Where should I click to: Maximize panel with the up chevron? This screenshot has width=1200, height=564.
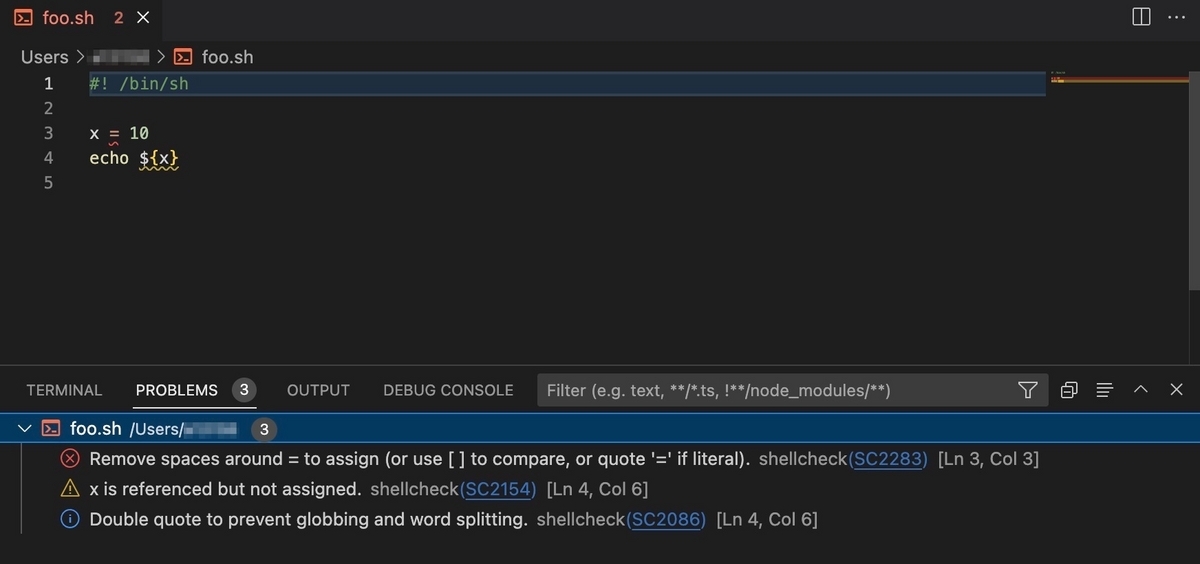click(1141, 390)
